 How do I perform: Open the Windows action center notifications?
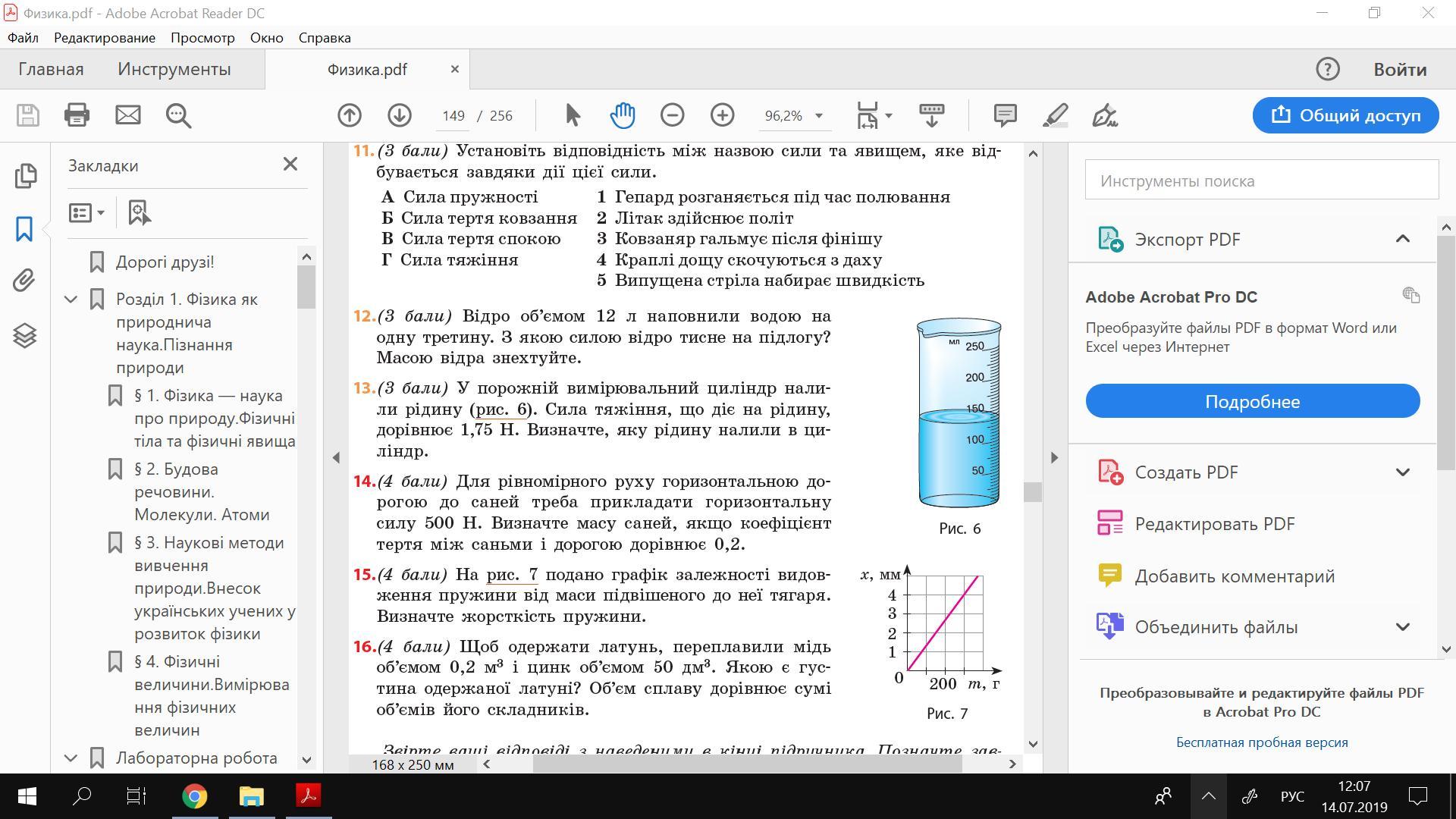click(1417, 796)
